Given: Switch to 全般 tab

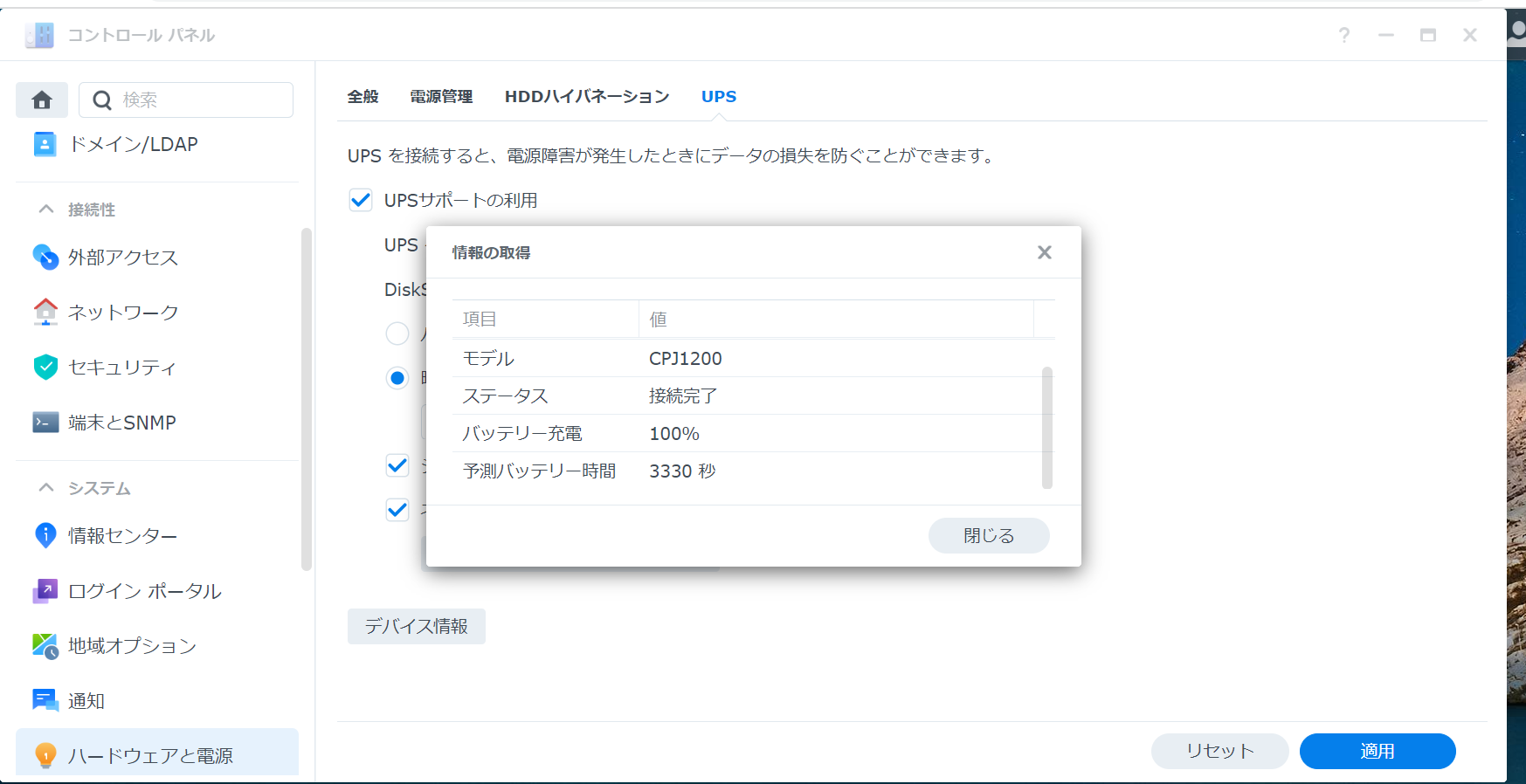Looking at the screenshot, I should (363, 97).
